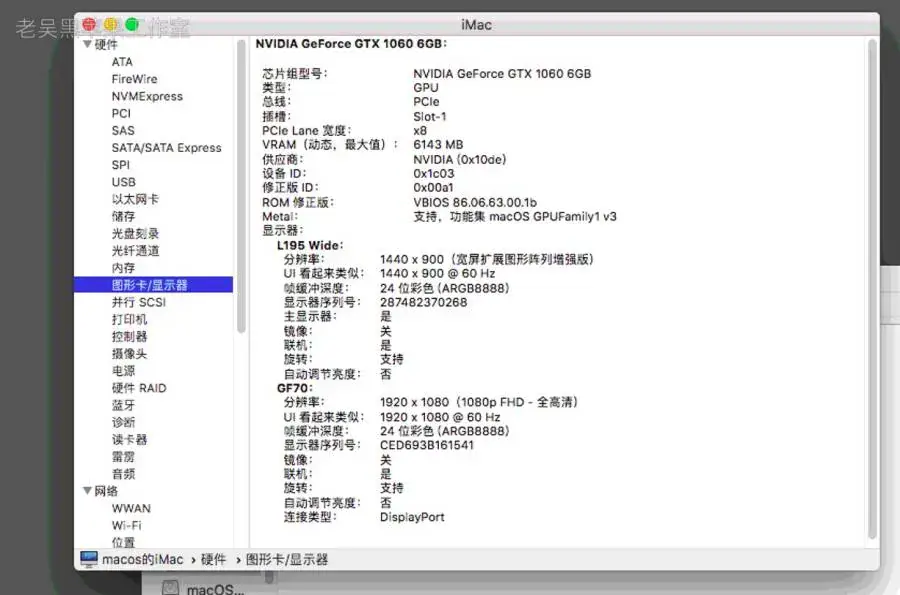Screen dimensions: 900x595
Task: Open the 储存 entry
Action: tap(123, 216)
